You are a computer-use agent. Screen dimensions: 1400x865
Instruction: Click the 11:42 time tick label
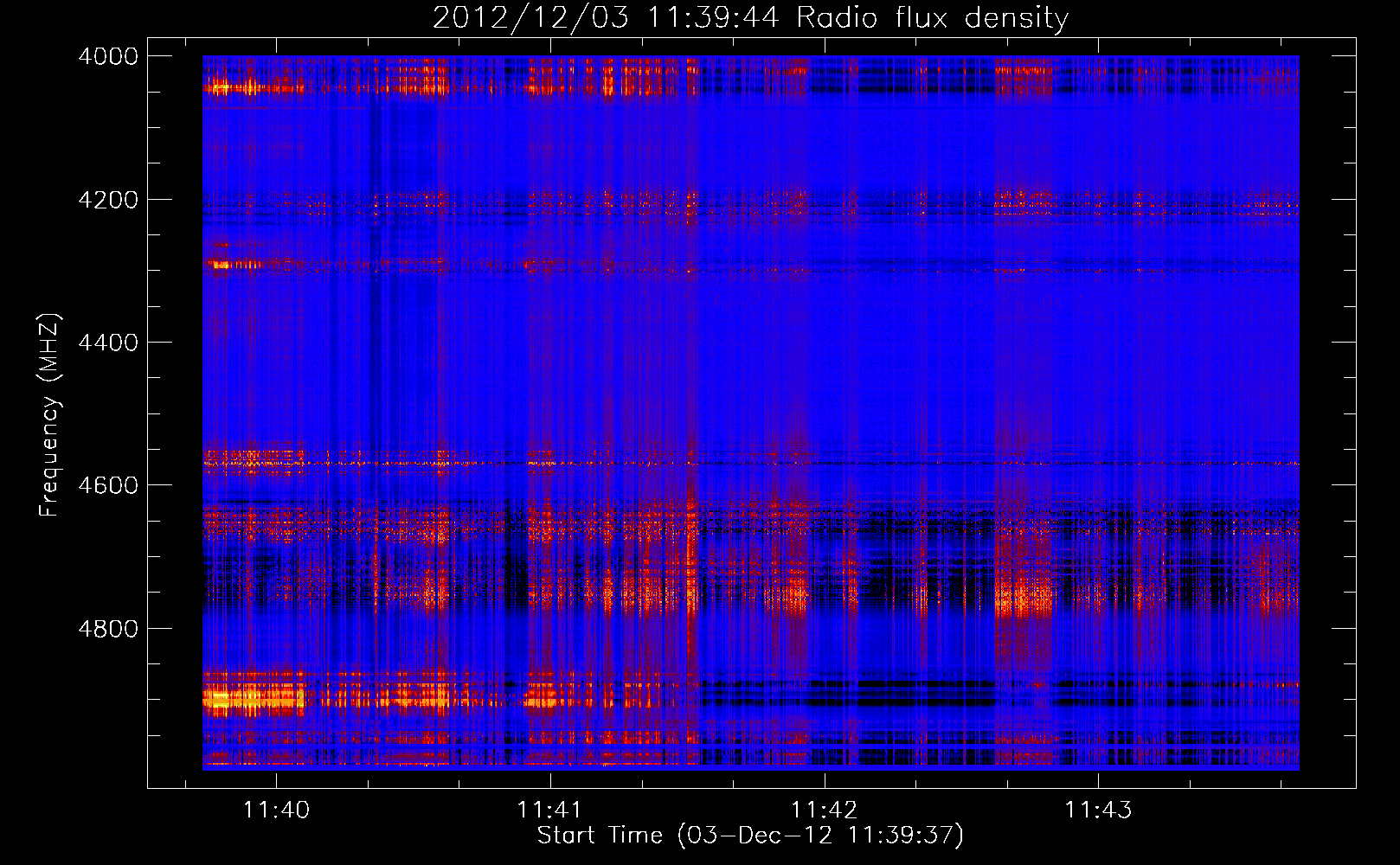pyautogui.click(x=825, y=810)
